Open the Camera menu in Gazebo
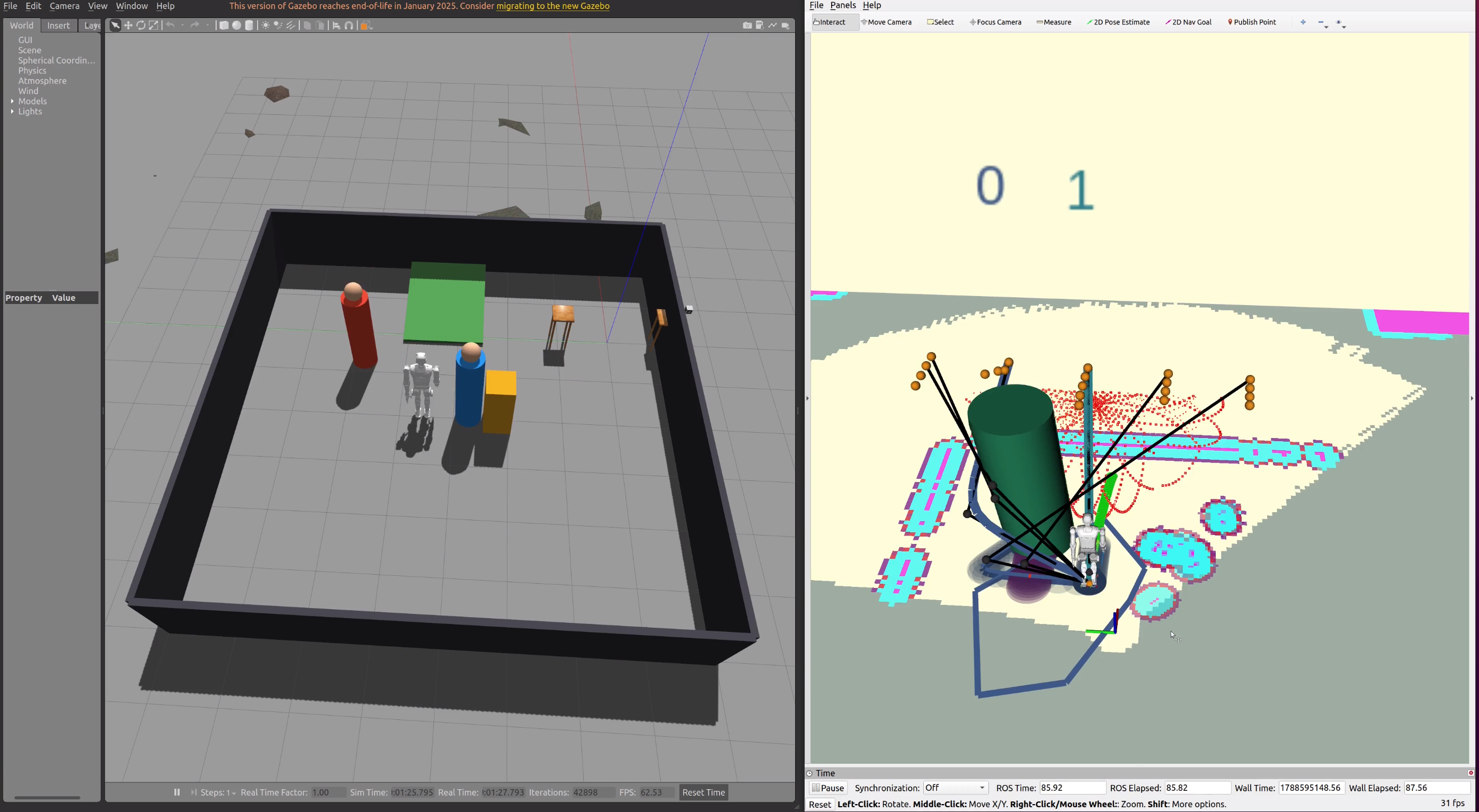Image resolution: width=1479 pixels, height=812 pixels. tap(64, 6)
